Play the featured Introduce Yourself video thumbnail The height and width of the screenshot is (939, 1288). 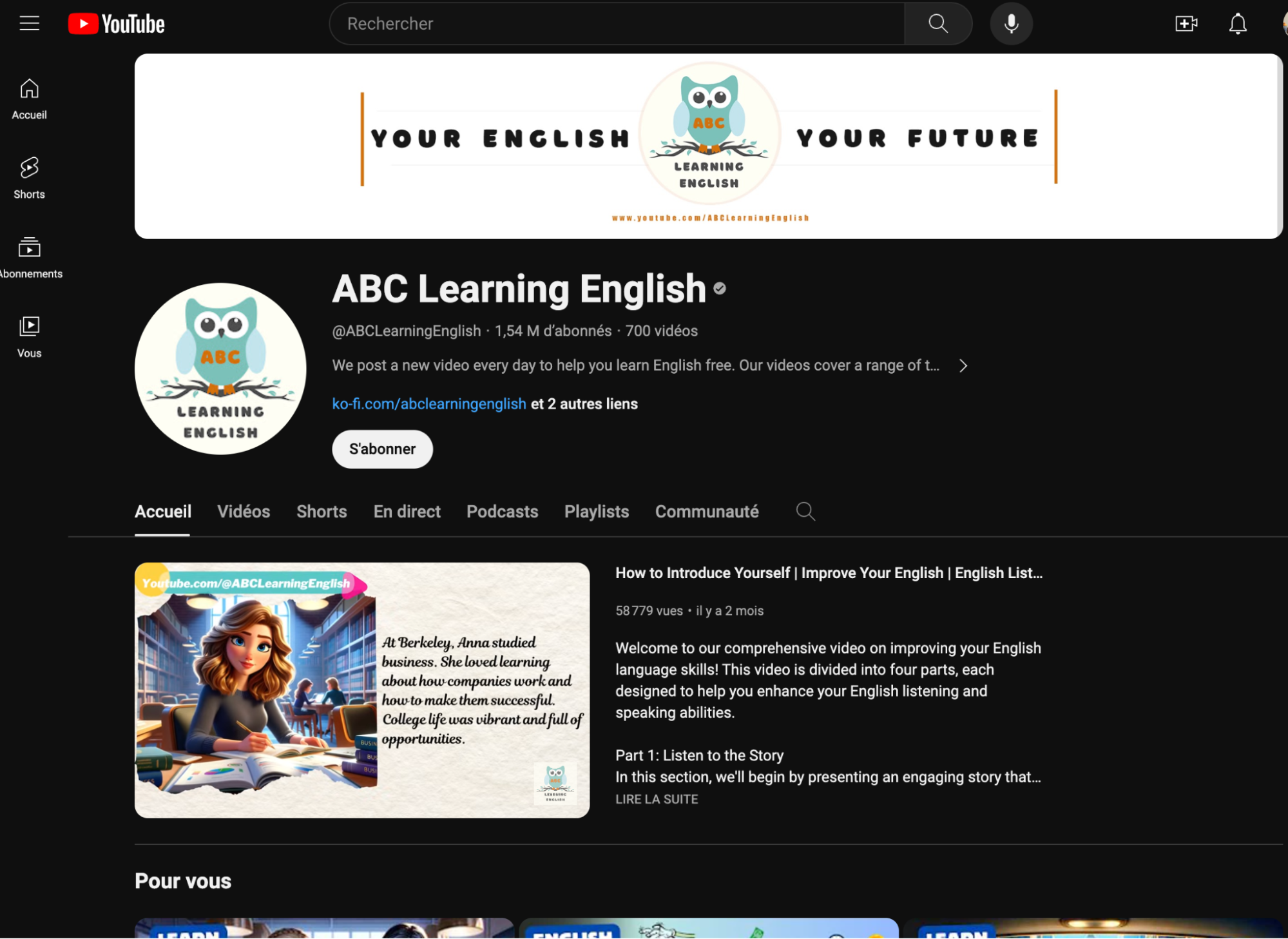[x=361, y=690]
